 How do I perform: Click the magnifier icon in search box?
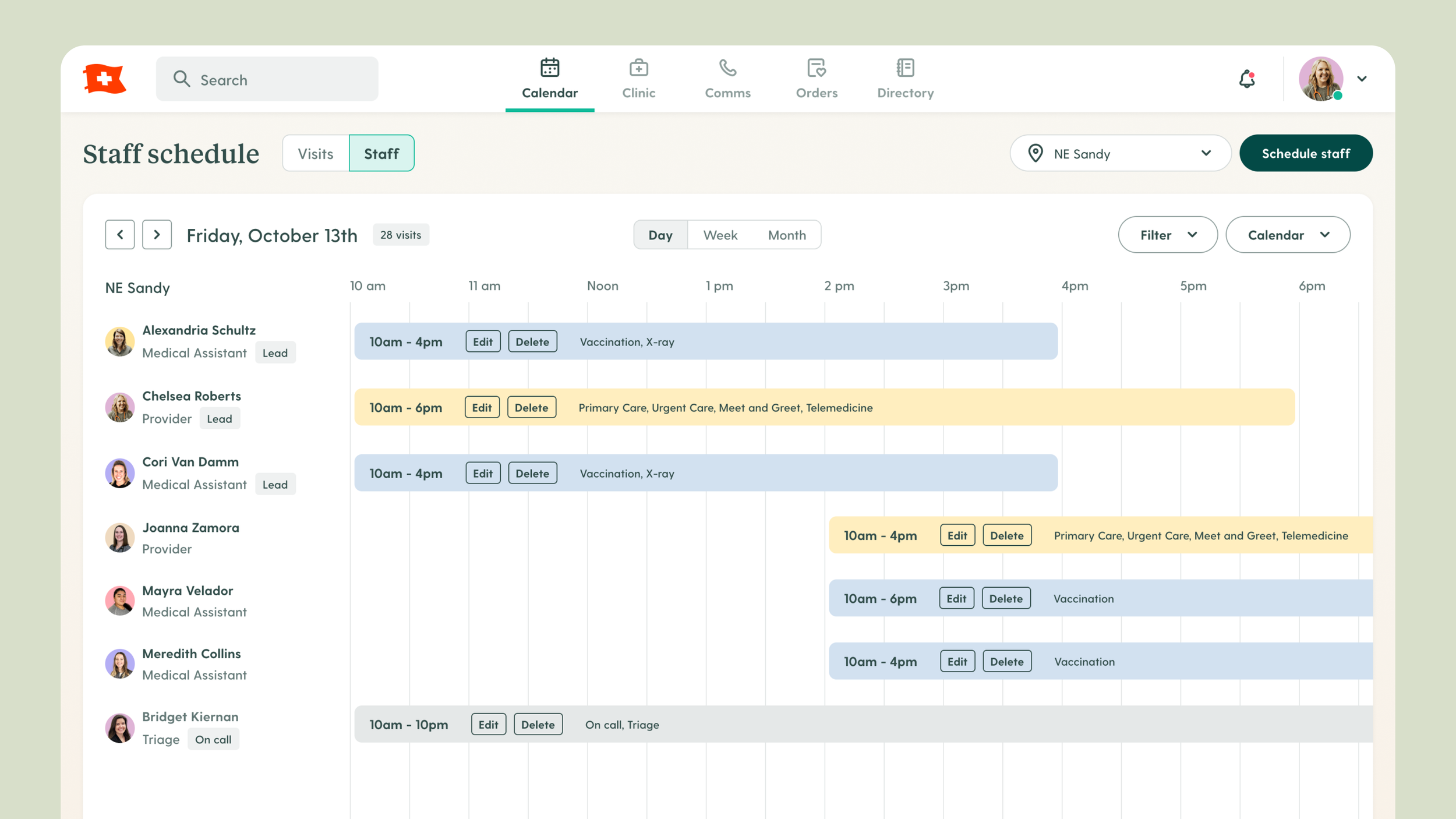[182, 79]
